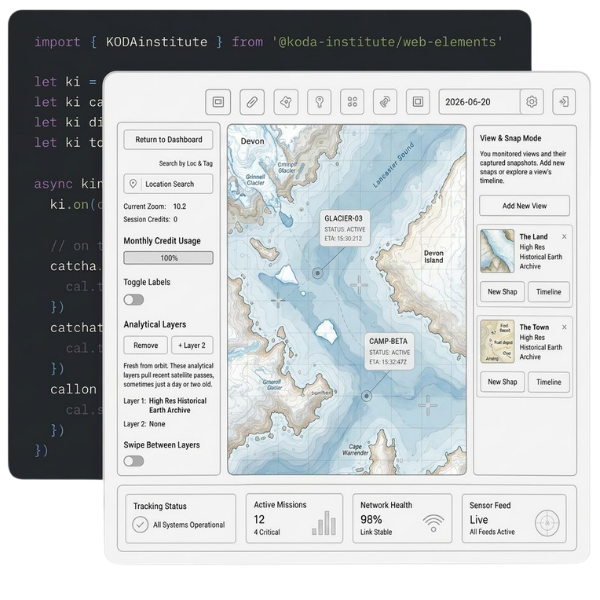Click 'Layer 2: None' text

[144, 424]
